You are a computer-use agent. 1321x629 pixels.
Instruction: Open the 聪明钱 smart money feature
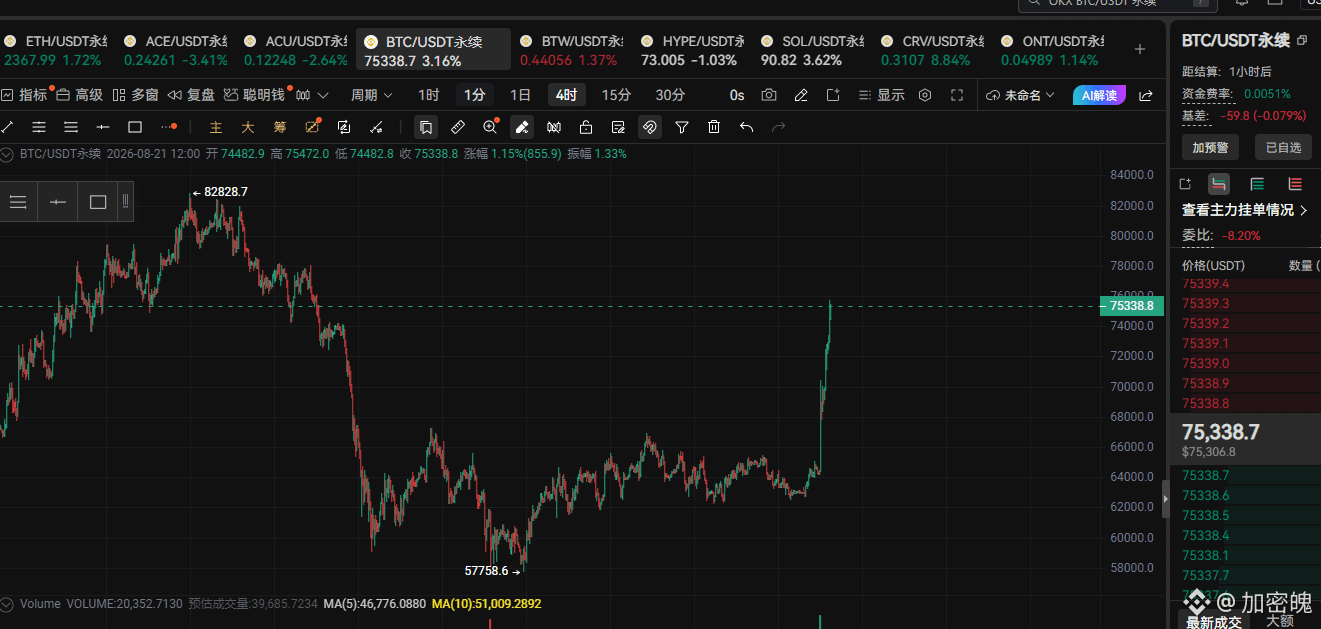click(255, 95)
